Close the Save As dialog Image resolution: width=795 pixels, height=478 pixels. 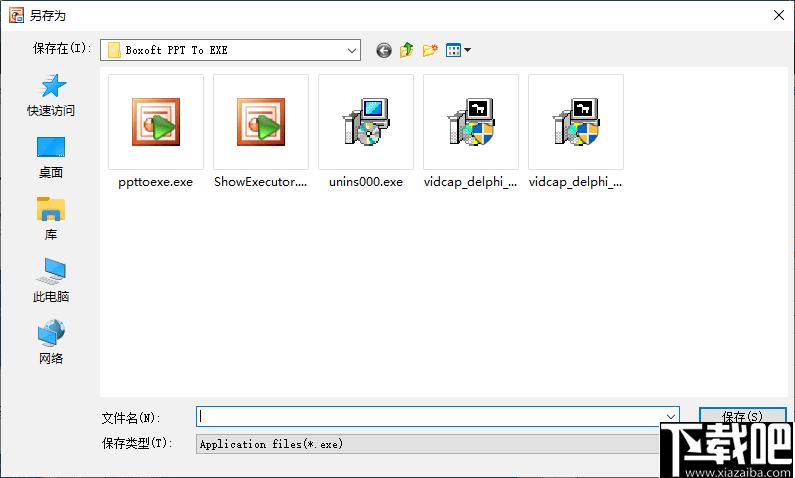pos(779,15)
